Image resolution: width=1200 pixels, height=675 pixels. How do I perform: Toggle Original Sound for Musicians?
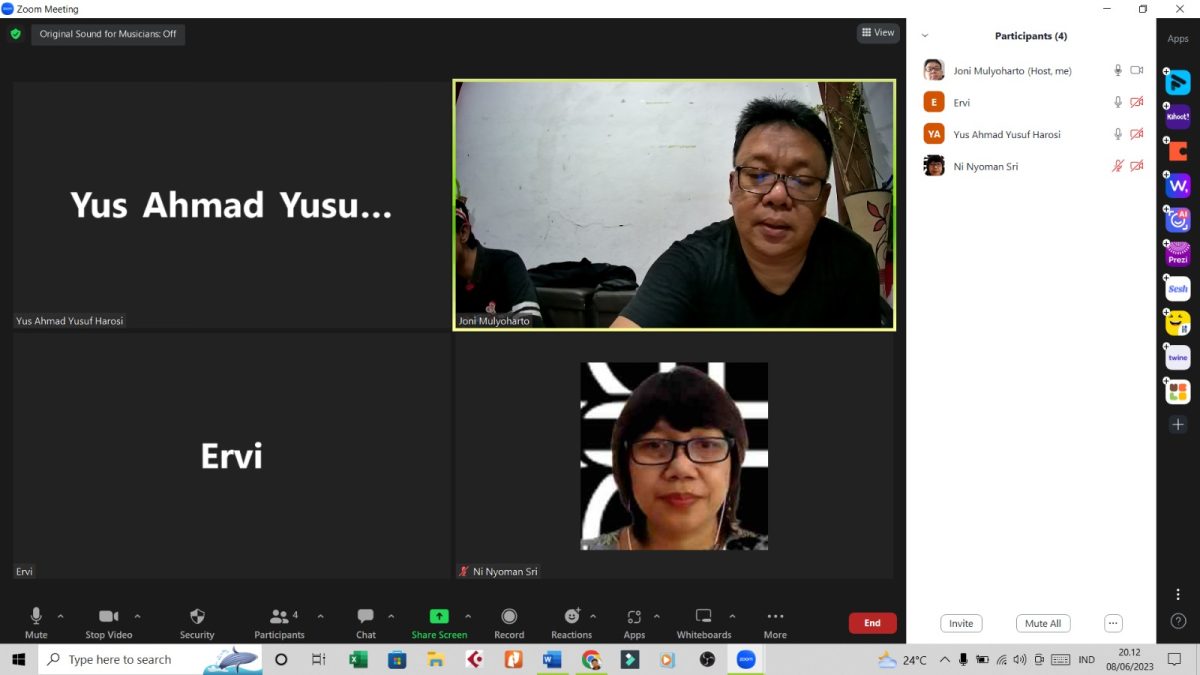[108, 34]
